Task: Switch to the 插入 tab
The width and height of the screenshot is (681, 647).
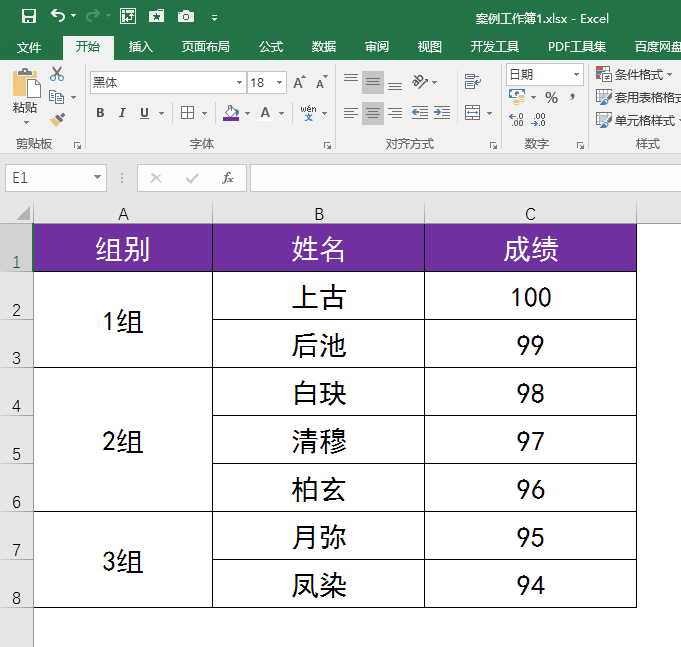Action: (140, 46)
